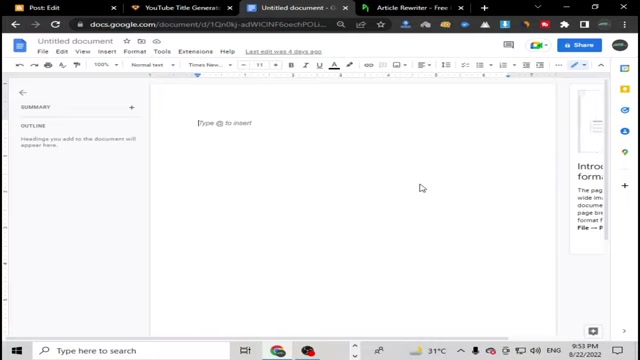The width and height of the screenshot is (640, 360).
Task: Apply a bulleted list
Action: pyautogui.click(x=480, y=65)
